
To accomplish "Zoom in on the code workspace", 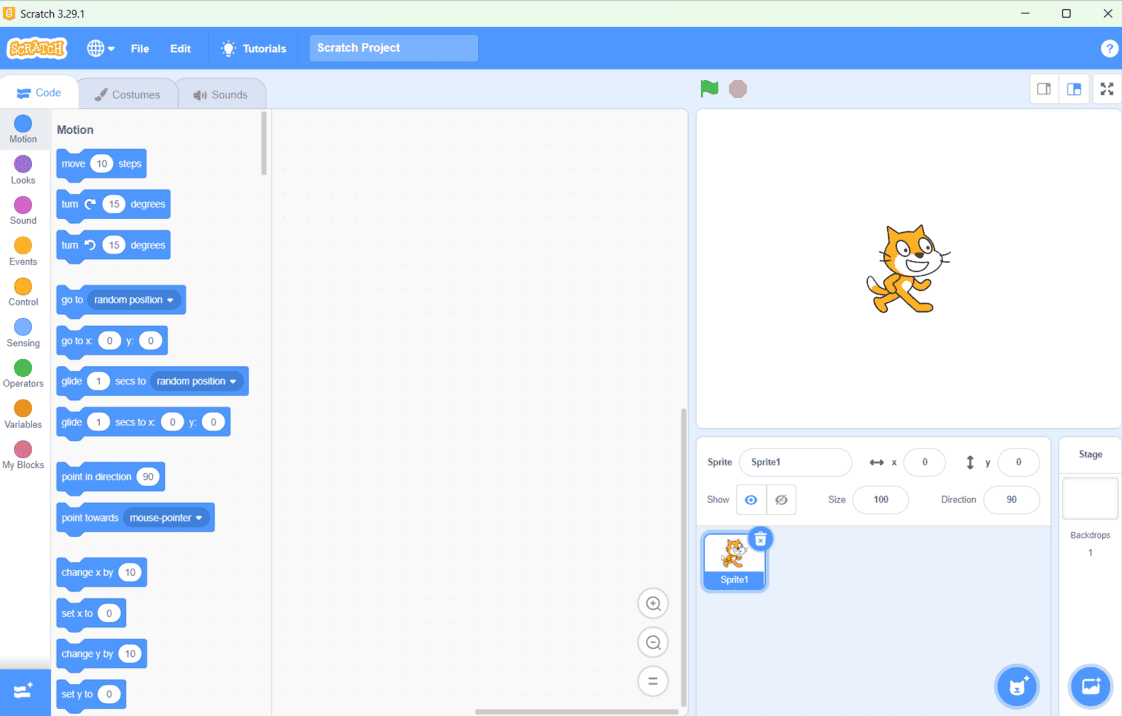I will click(653, 604).
